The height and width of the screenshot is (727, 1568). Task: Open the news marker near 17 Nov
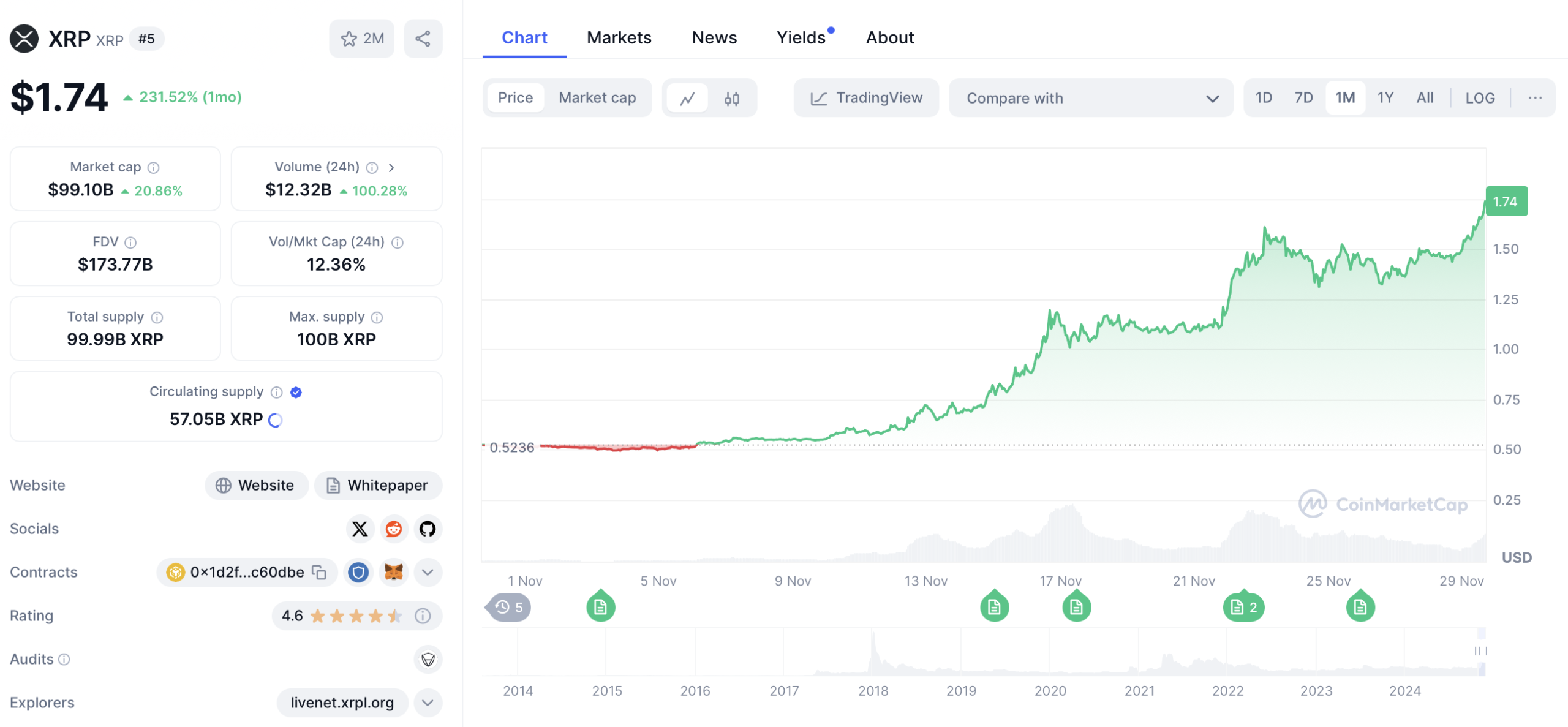1076,606
